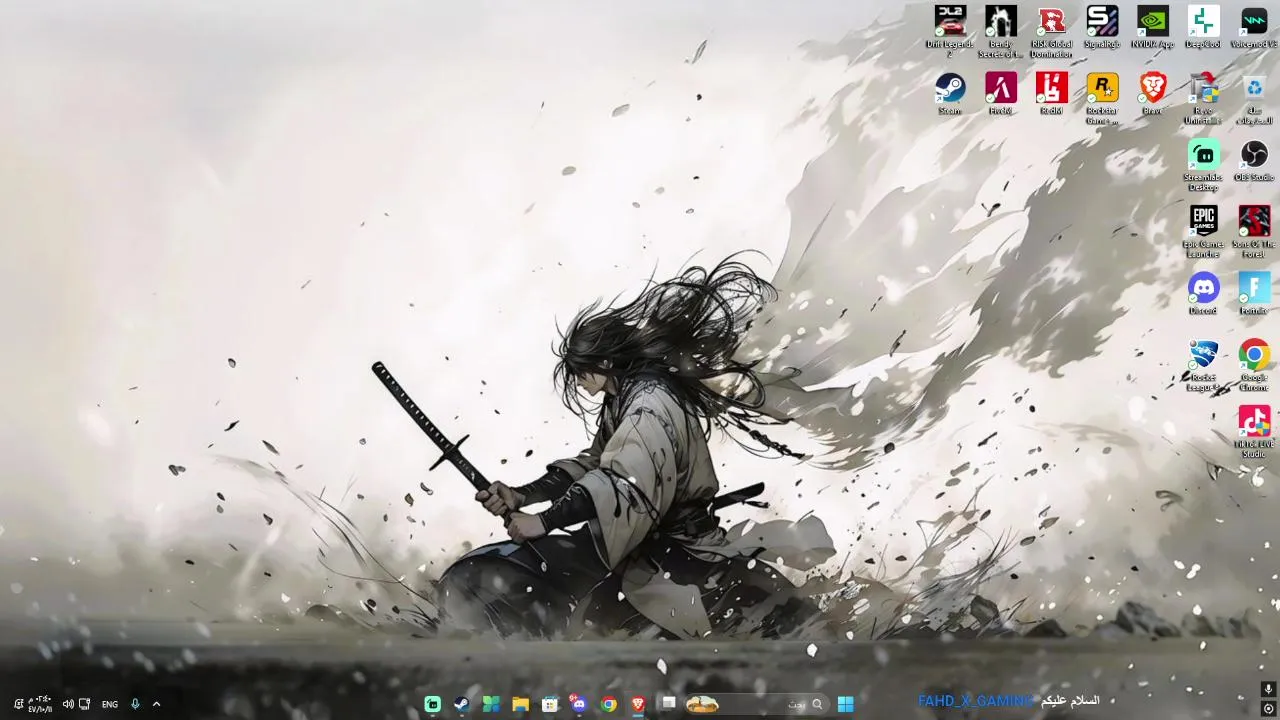Launch Fortnite from the desktop
The image size is (1280, 720).
pos(1254,294)
